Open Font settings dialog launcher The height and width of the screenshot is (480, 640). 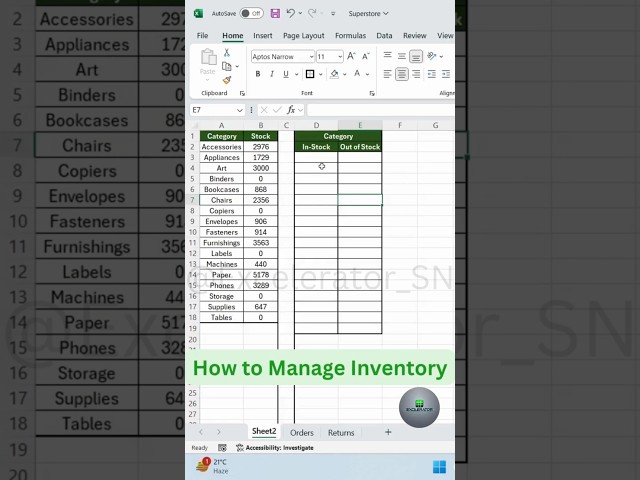[x=372, y=93]
